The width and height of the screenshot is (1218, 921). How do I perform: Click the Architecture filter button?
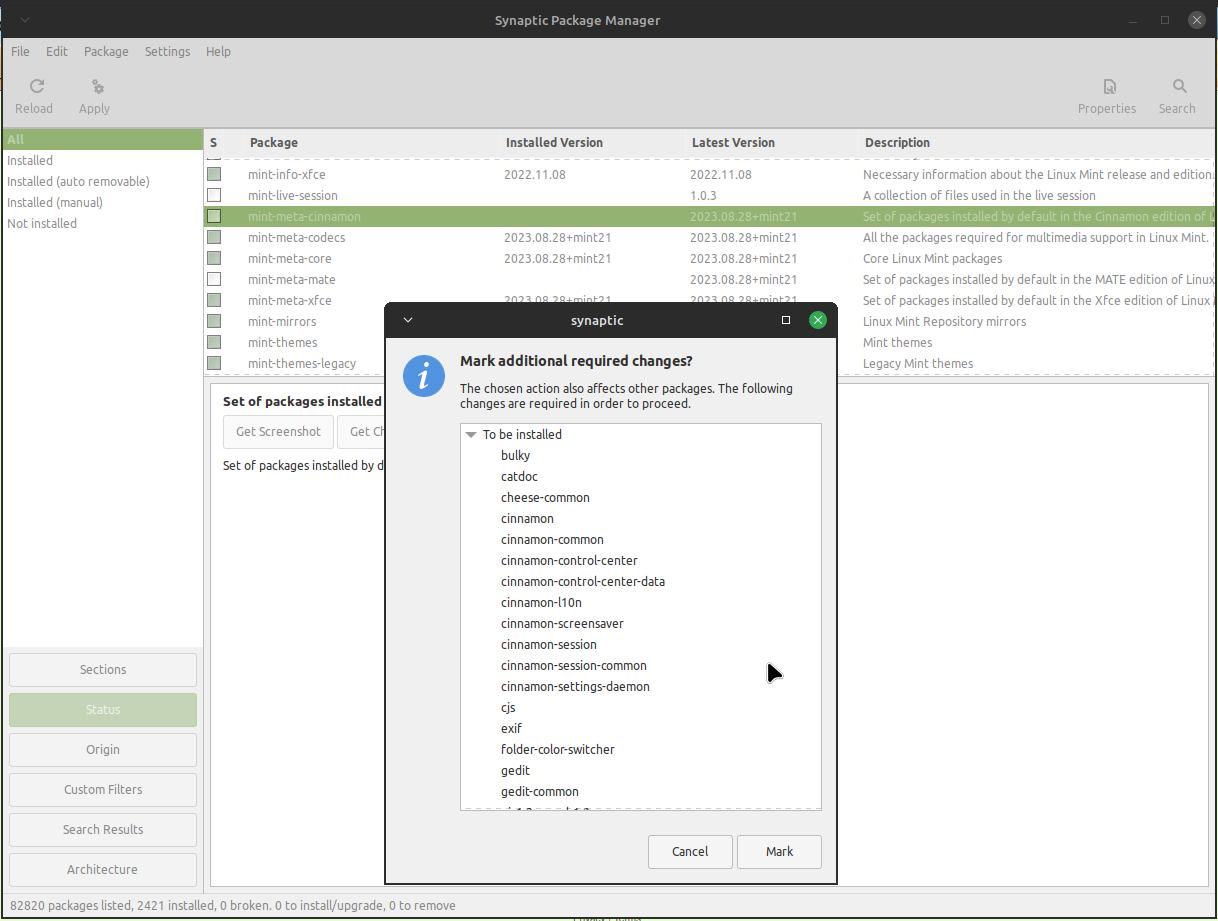click(x=103, y=870)
